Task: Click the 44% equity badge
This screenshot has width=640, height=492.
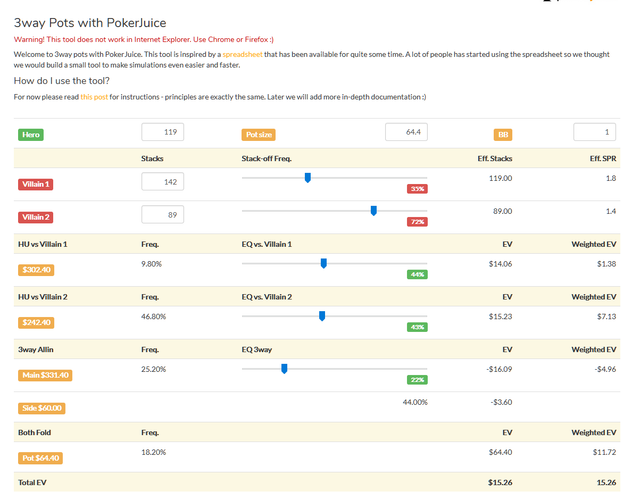Action: (417, 274)
